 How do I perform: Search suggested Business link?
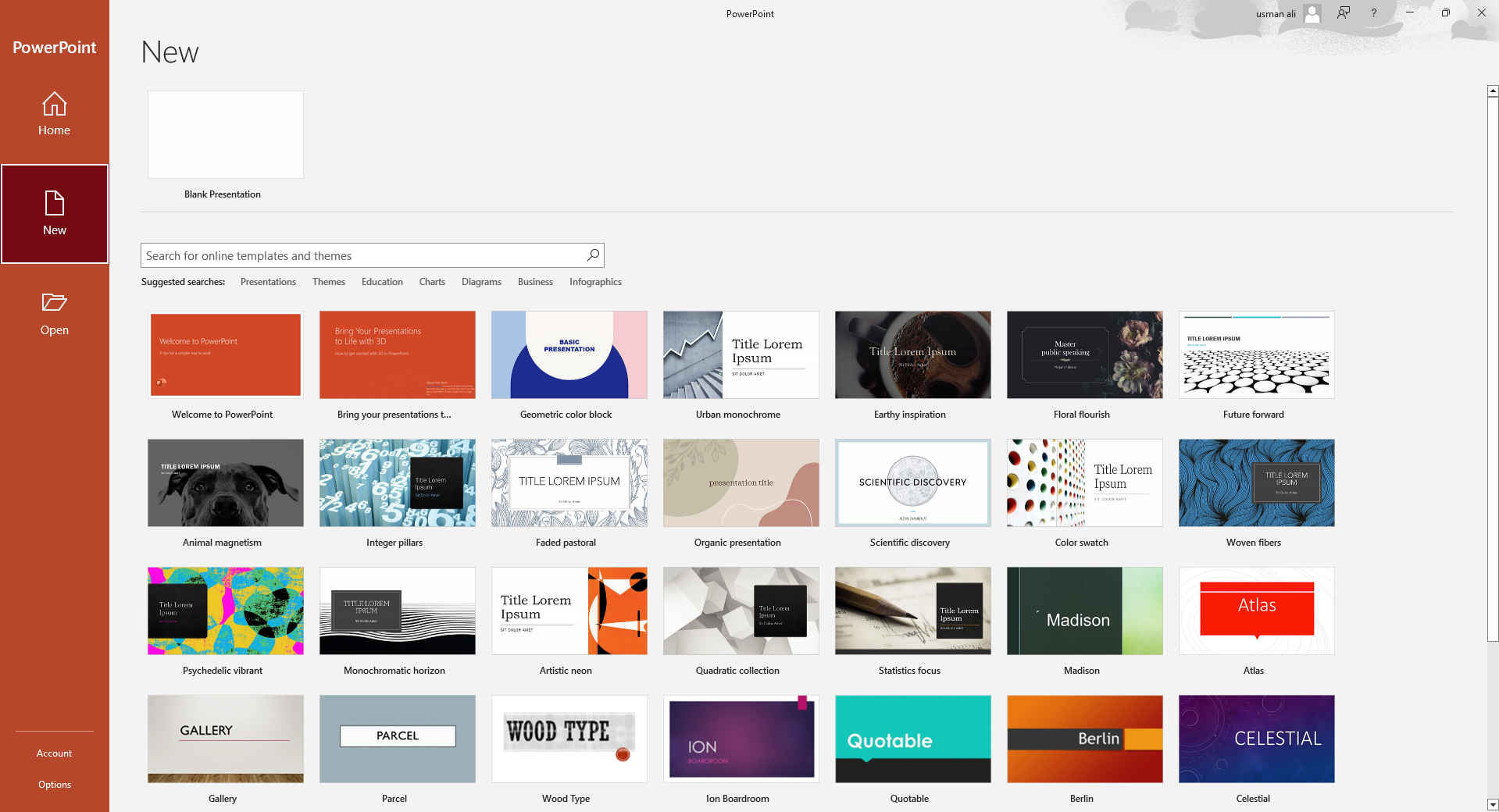tap(535, 282)
